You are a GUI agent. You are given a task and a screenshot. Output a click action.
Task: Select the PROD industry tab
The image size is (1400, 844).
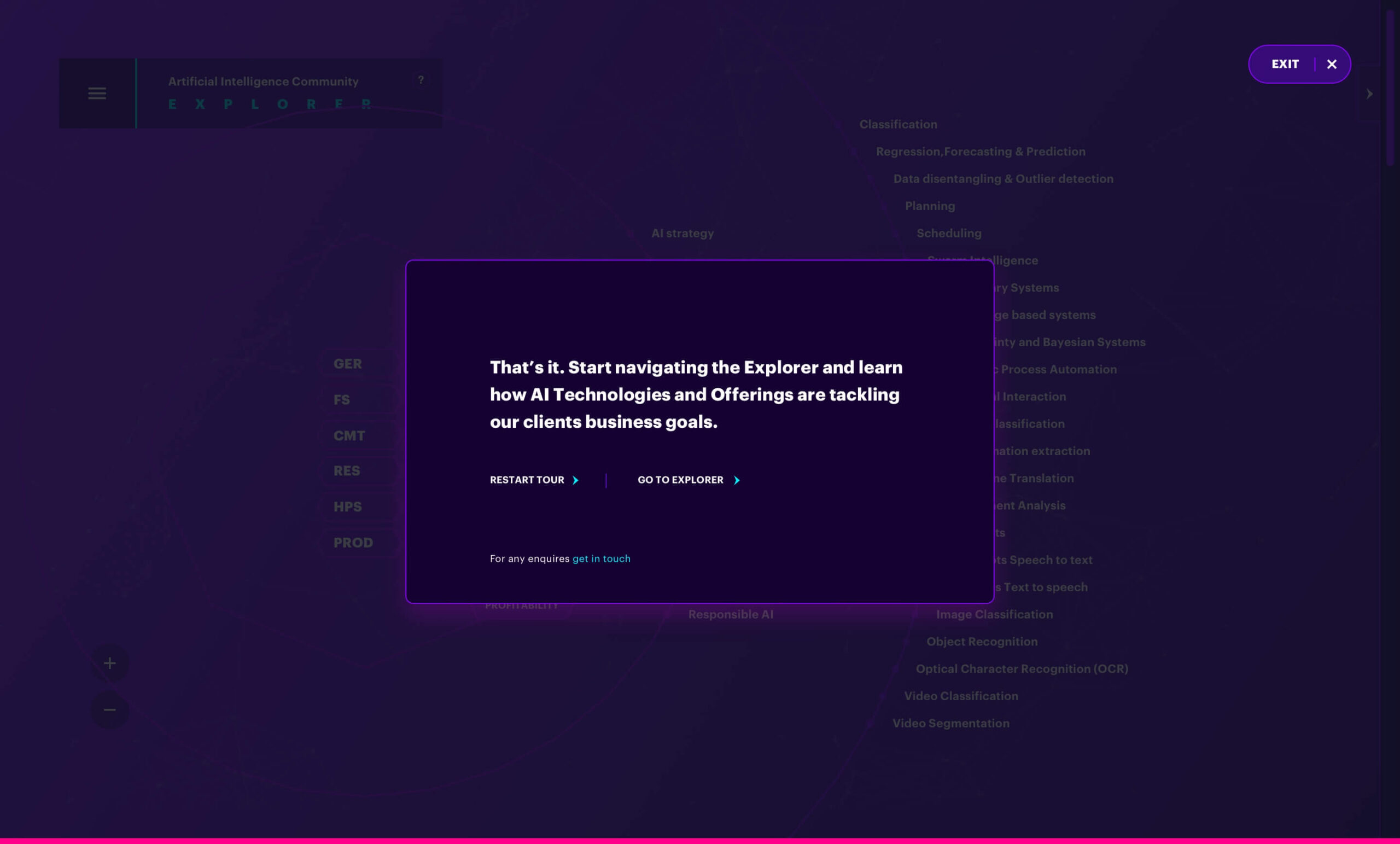tap(353, 543)
